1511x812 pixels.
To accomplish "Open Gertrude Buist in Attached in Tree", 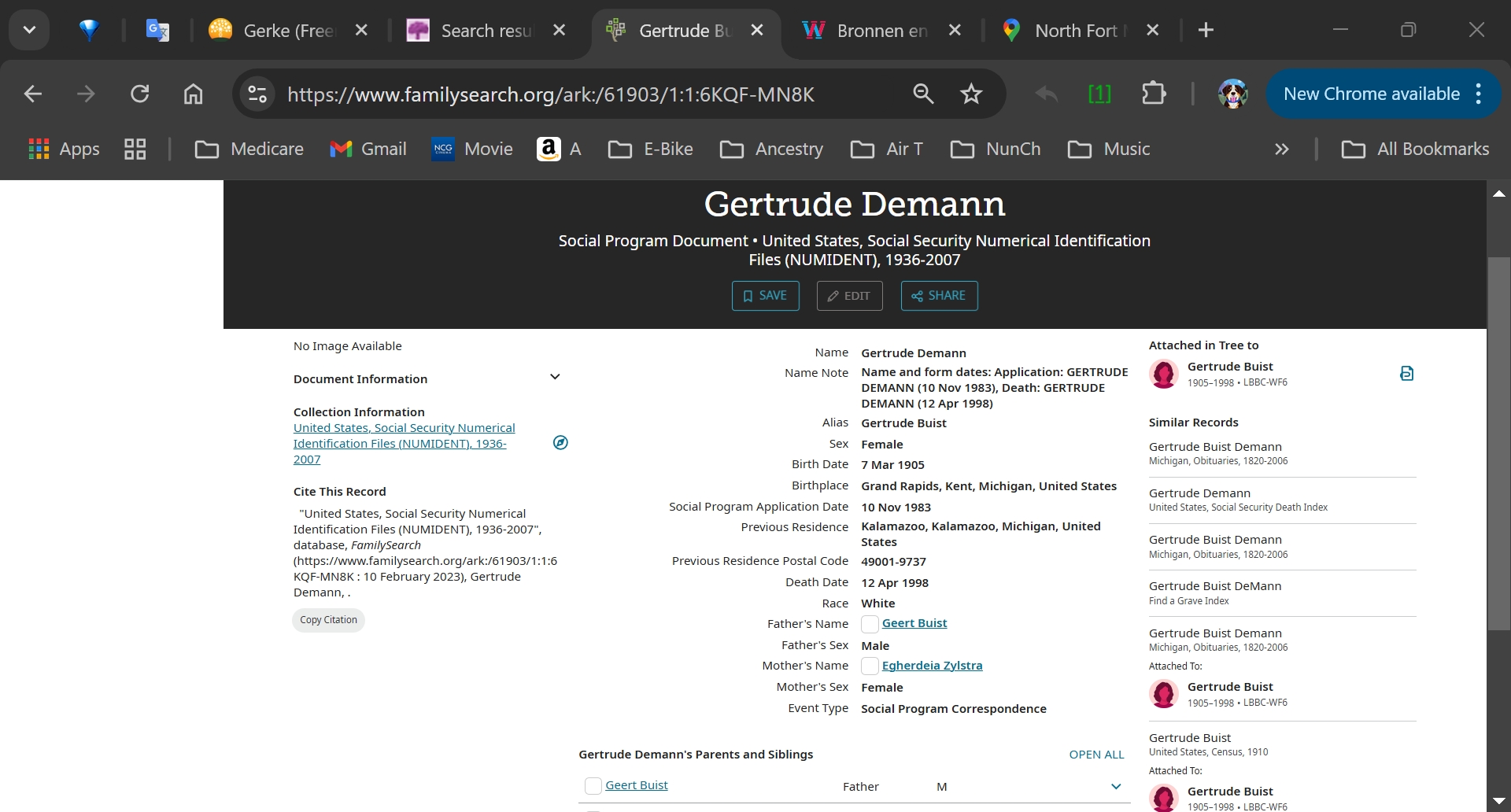I will tap(1230, 367).
